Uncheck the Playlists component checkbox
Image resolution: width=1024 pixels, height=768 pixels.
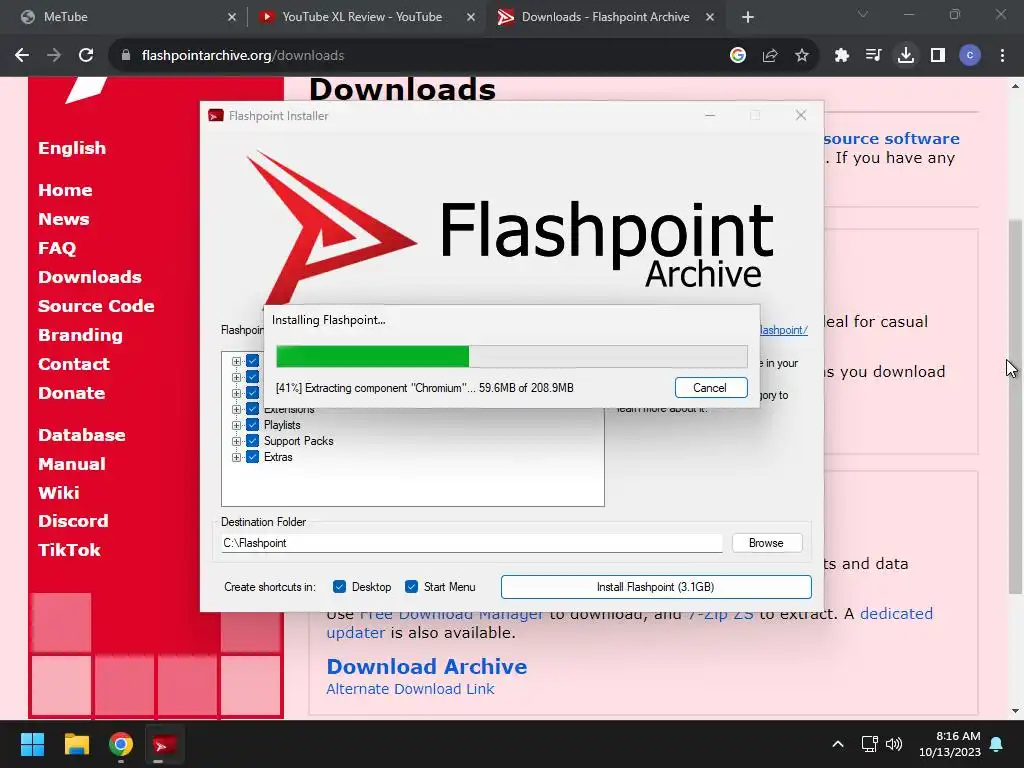click(253, 425)
